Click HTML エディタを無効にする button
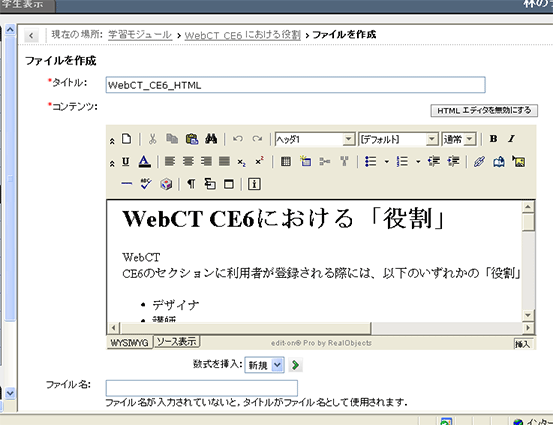The height and width of the screenshot is (425, 553). click(484, 110)
